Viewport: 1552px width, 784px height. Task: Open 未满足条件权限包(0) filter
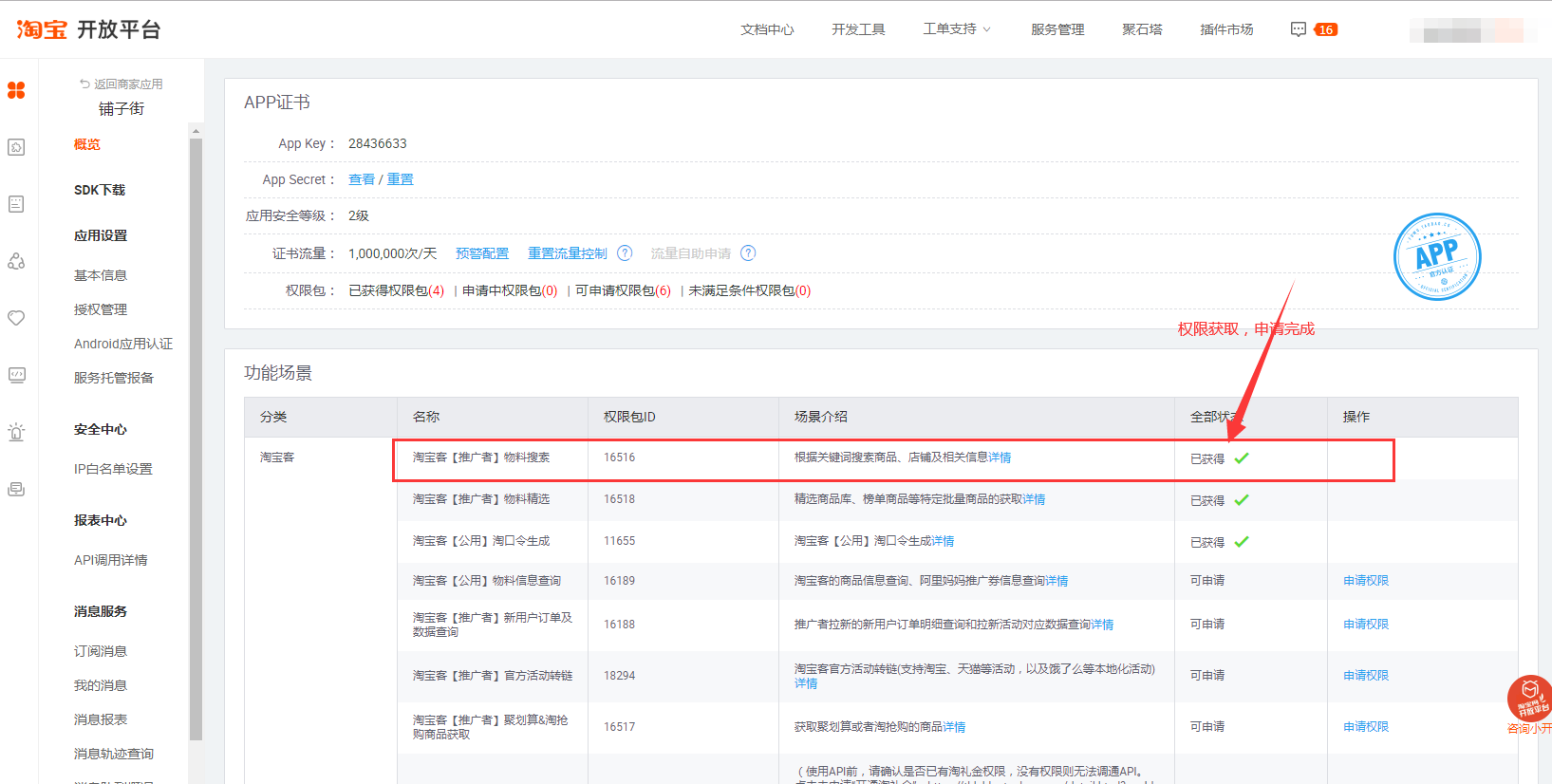(750, 290)
